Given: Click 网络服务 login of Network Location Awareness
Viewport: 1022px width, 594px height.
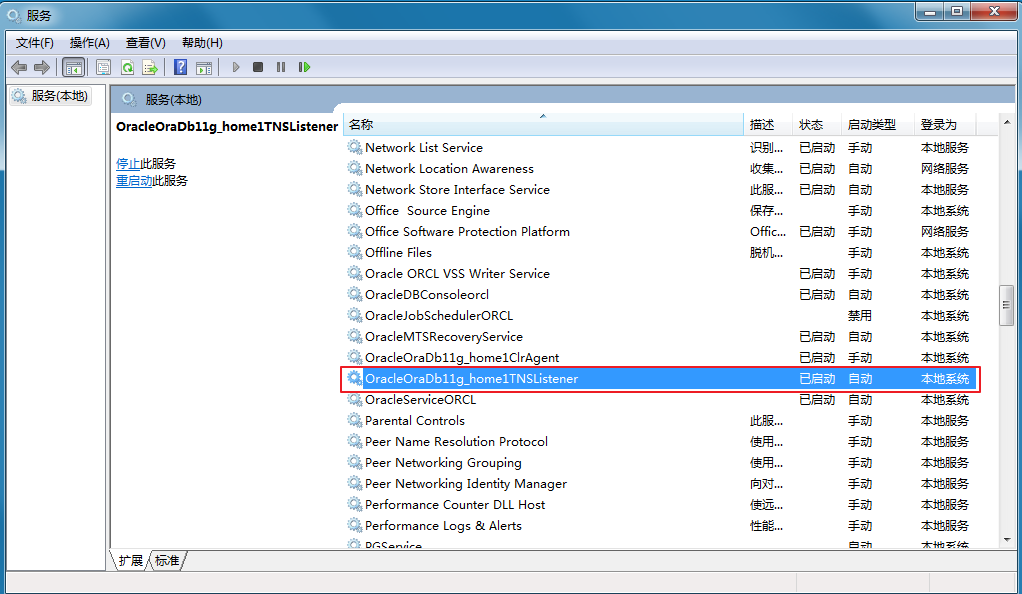Looking at the screenshot, I should point(944,168).
